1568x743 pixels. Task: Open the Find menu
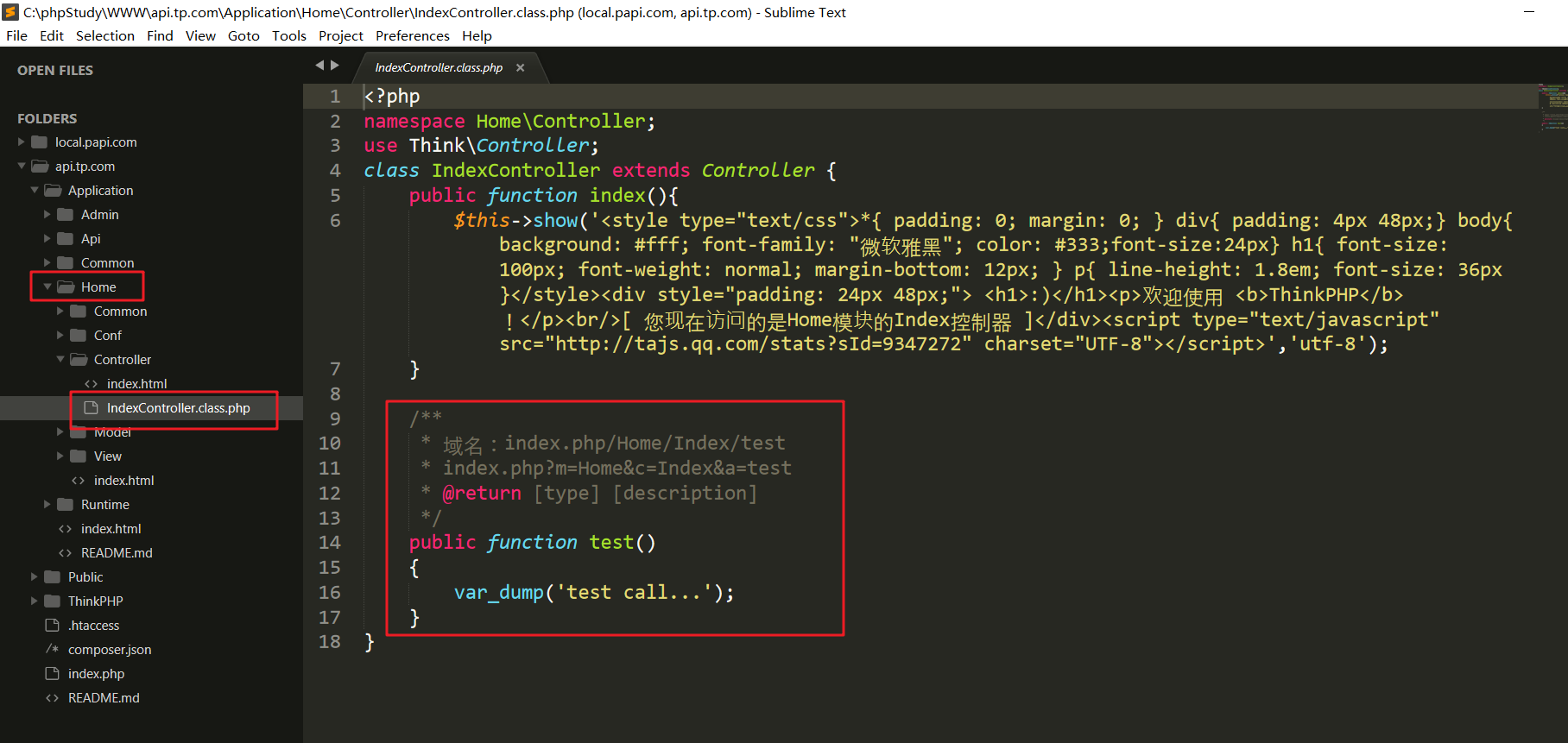coord(160,35)
